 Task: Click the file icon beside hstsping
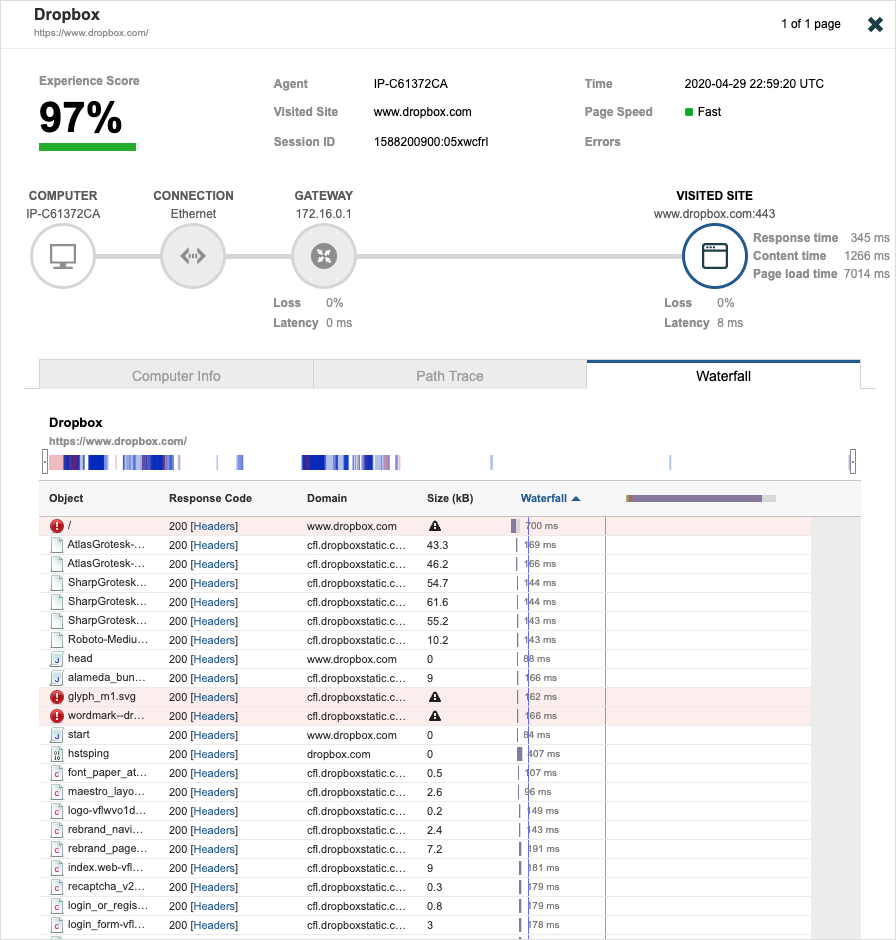click(57, 754)
